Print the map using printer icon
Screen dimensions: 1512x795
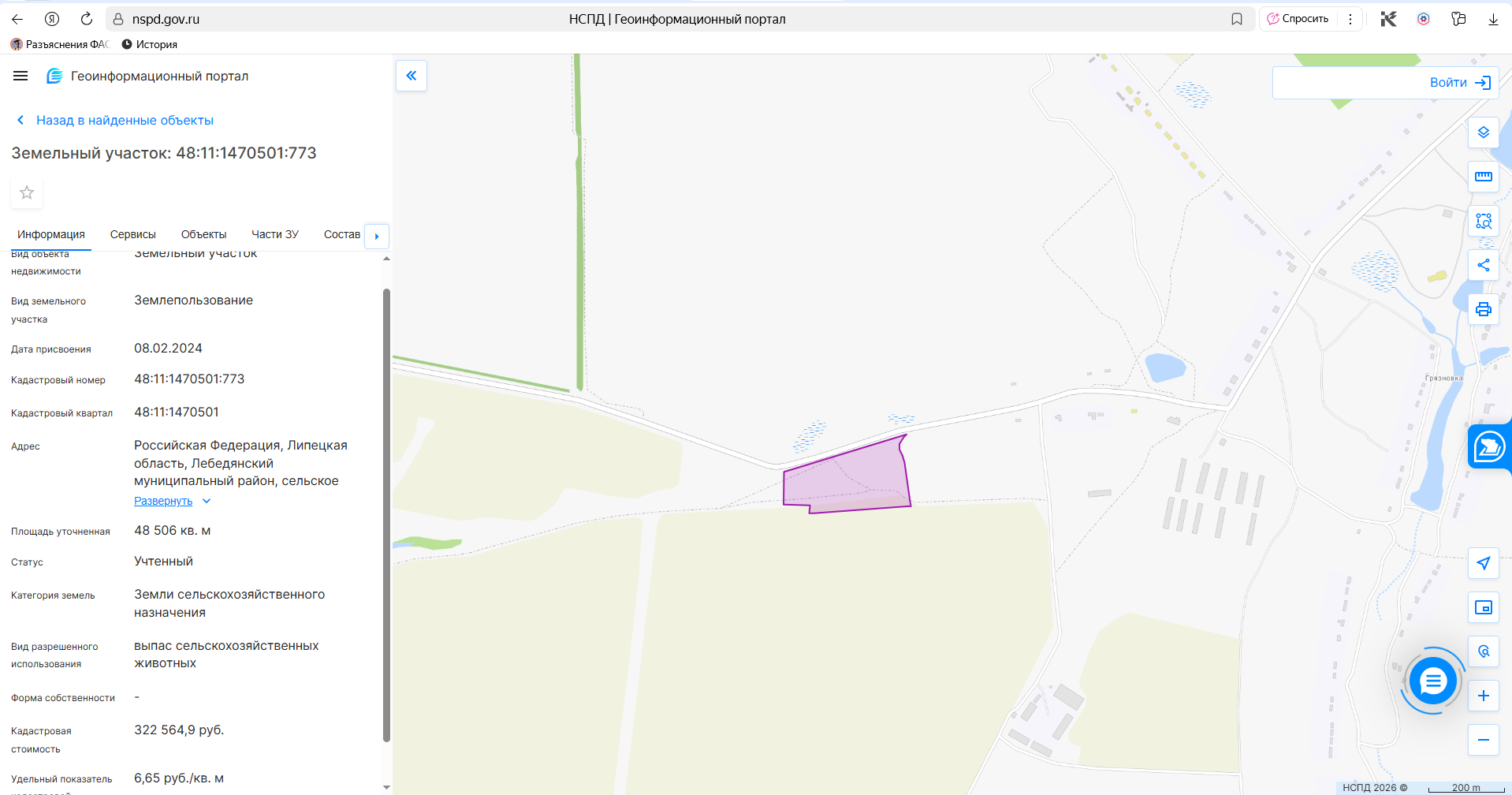click(x=1483, y=309)
